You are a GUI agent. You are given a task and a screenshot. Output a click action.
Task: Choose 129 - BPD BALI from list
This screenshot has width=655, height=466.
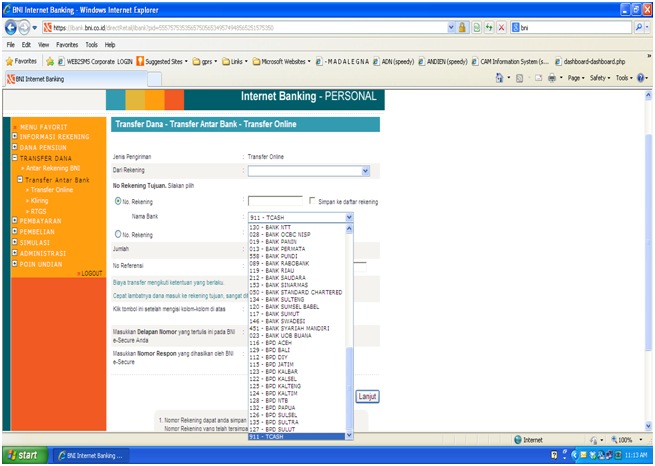point(297,350)
